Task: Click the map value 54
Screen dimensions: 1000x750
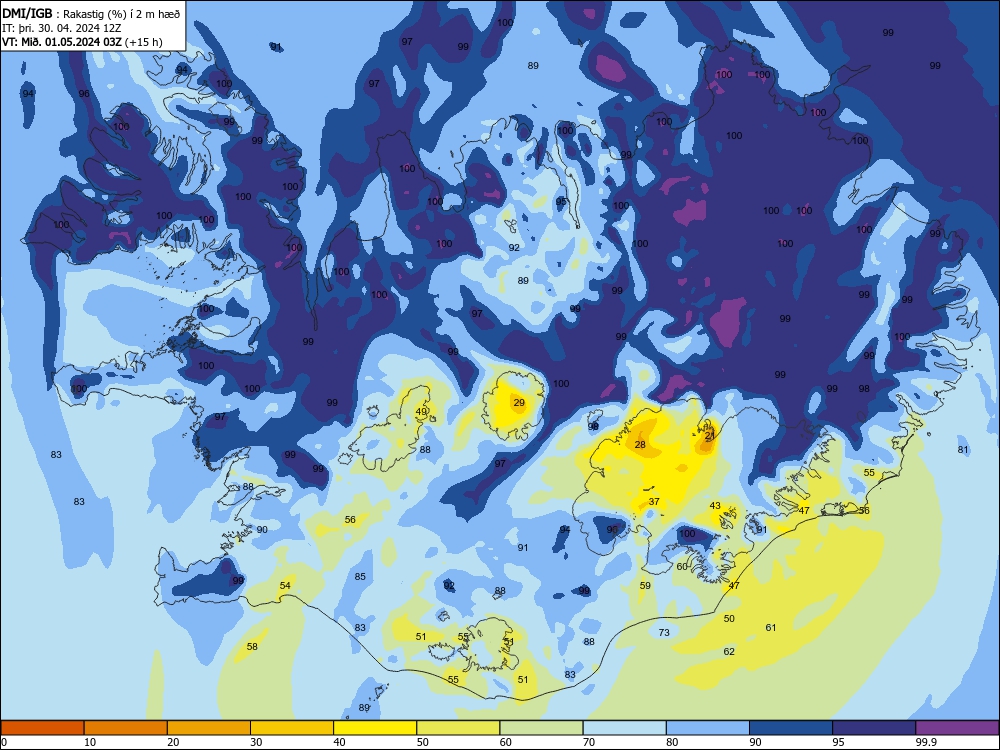Action: 285,585
